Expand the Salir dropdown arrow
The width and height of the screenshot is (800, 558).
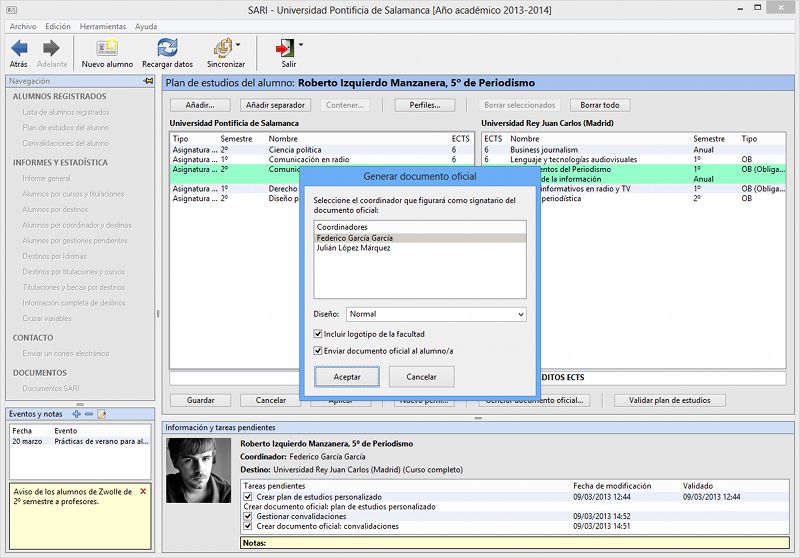[300, 45]
